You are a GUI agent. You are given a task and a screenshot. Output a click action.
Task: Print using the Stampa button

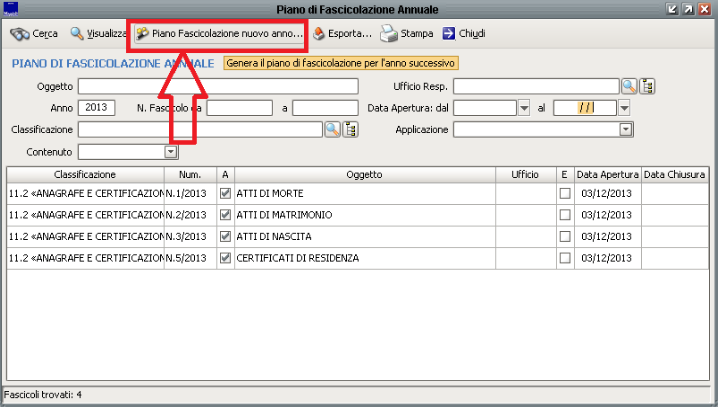pyautogui.click(x=407, y=33)
